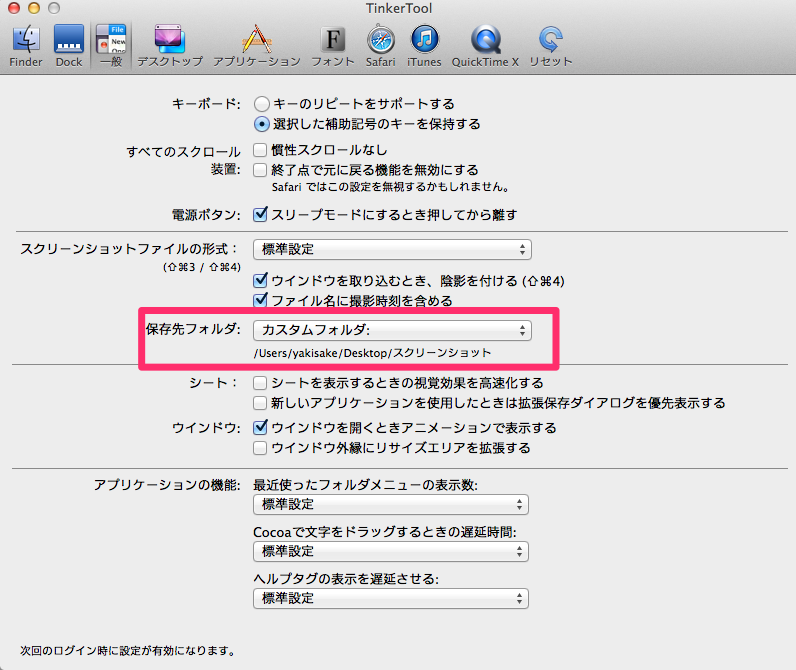This screenshot has height=670, width=796.
Task: Click the キーボード: label
Action: 206,104
